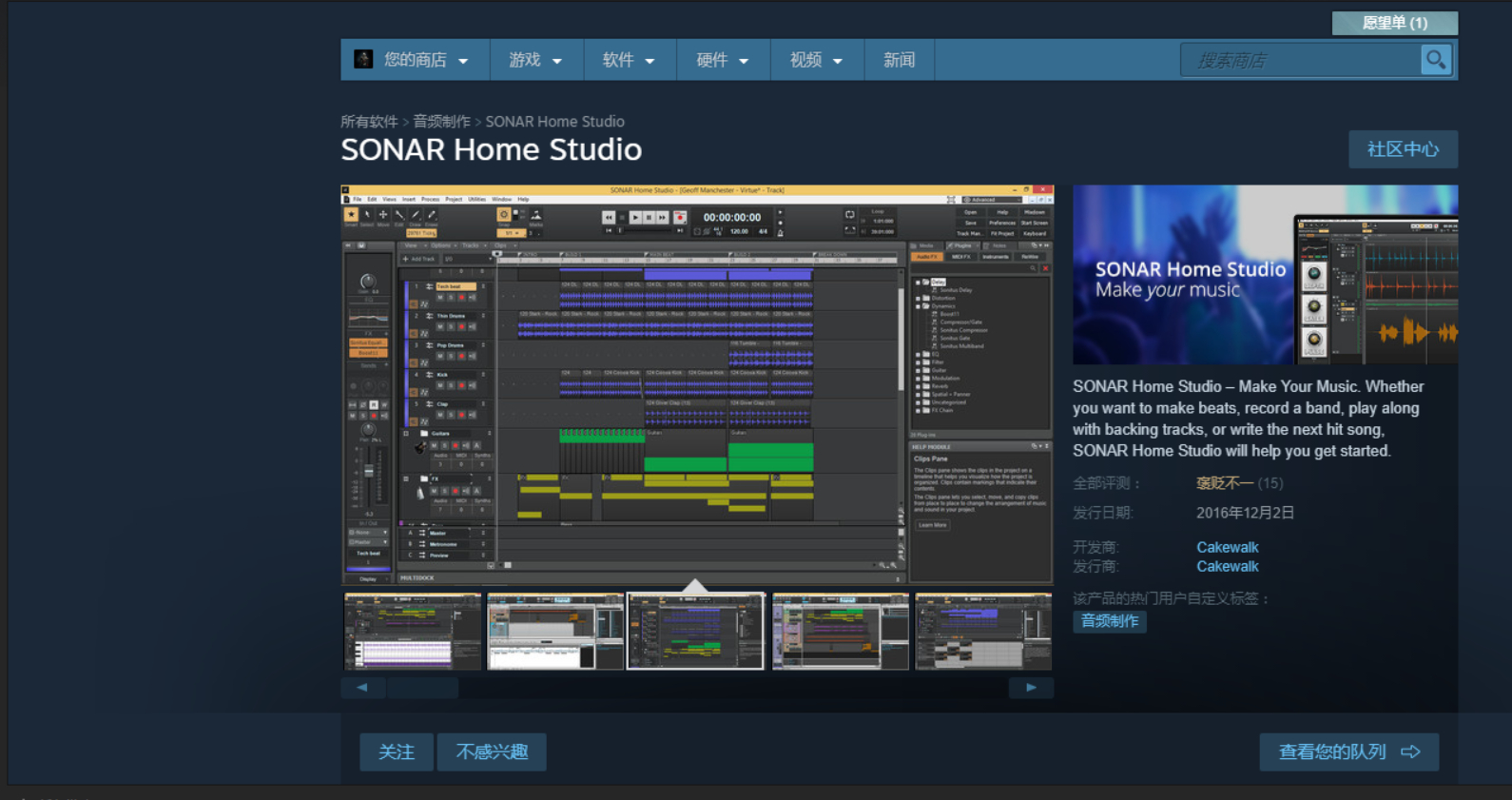Click the magnifying glass search icon
Viewport: 1512px width, 800px height.
coord(1436,60)
